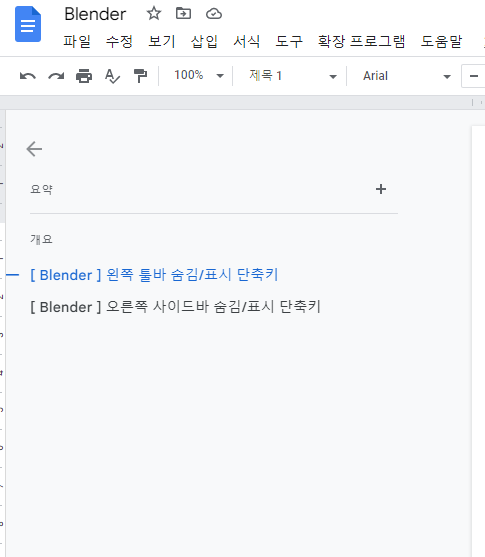Click the vertical ruler on left edge
The image size is (485, 557).
(x=2, y=333)
